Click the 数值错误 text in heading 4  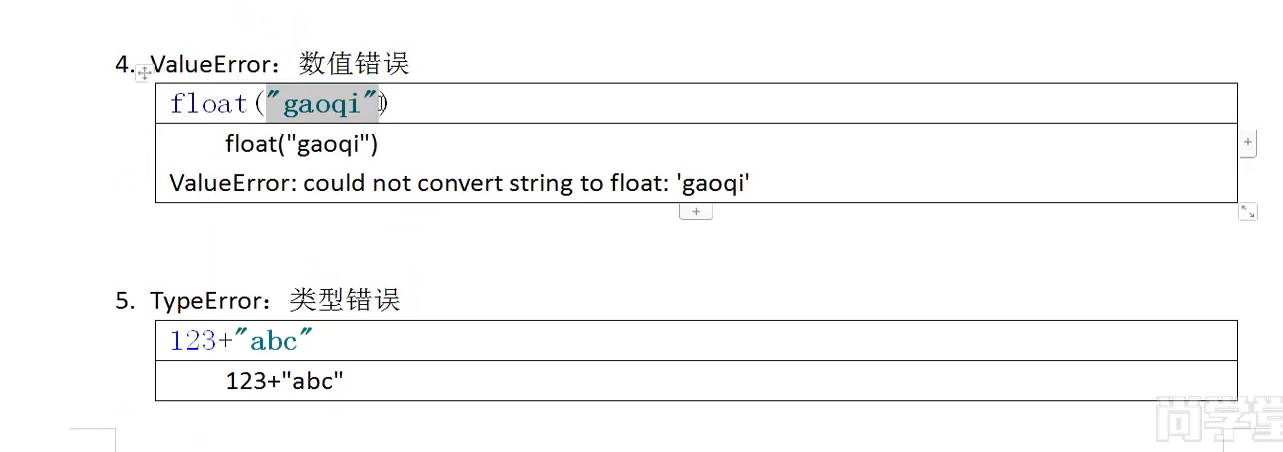[x=354, y=64]
